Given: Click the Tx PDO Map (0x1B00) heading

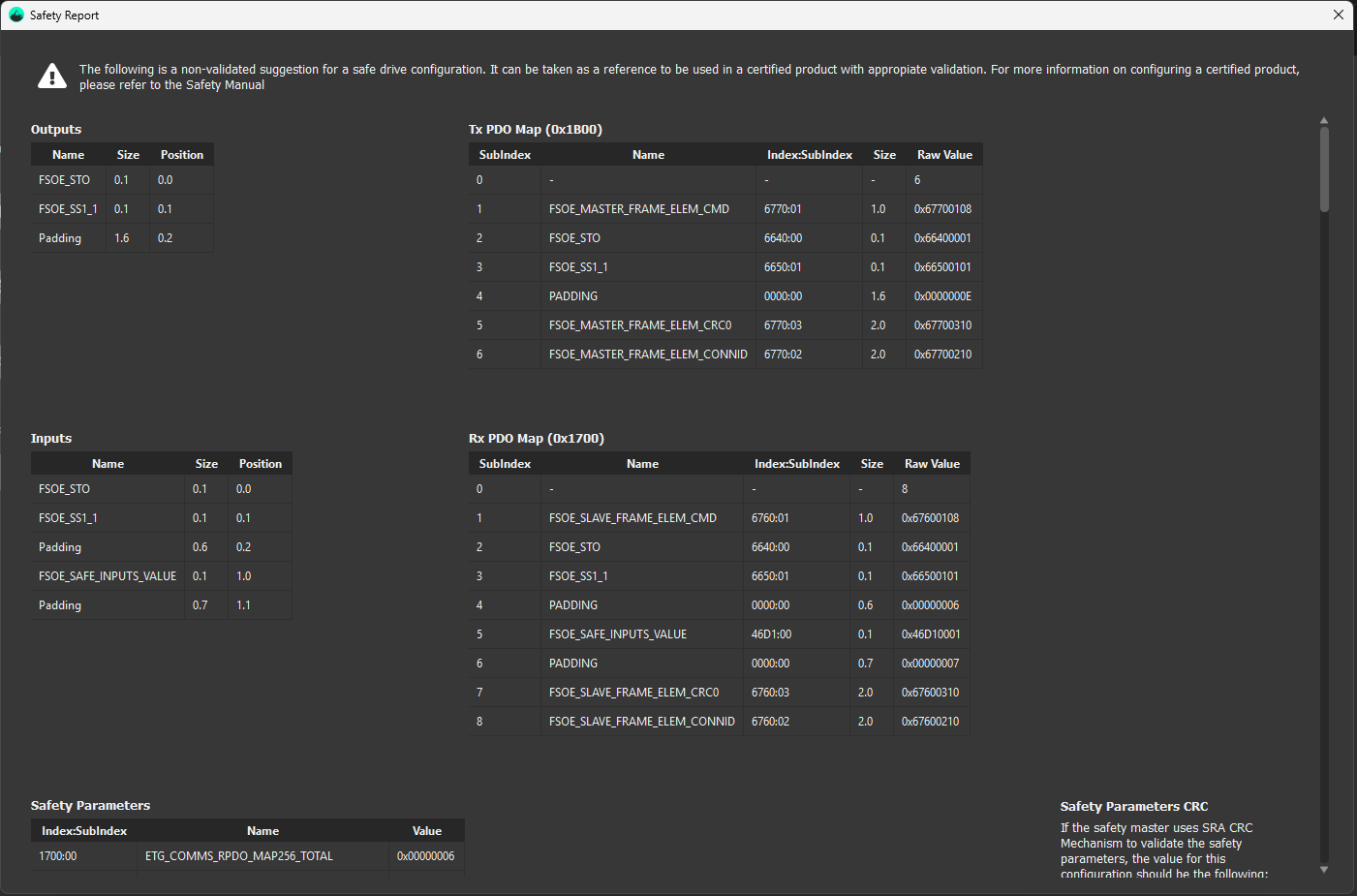Looking at the screenshot, I should [535, 130].
